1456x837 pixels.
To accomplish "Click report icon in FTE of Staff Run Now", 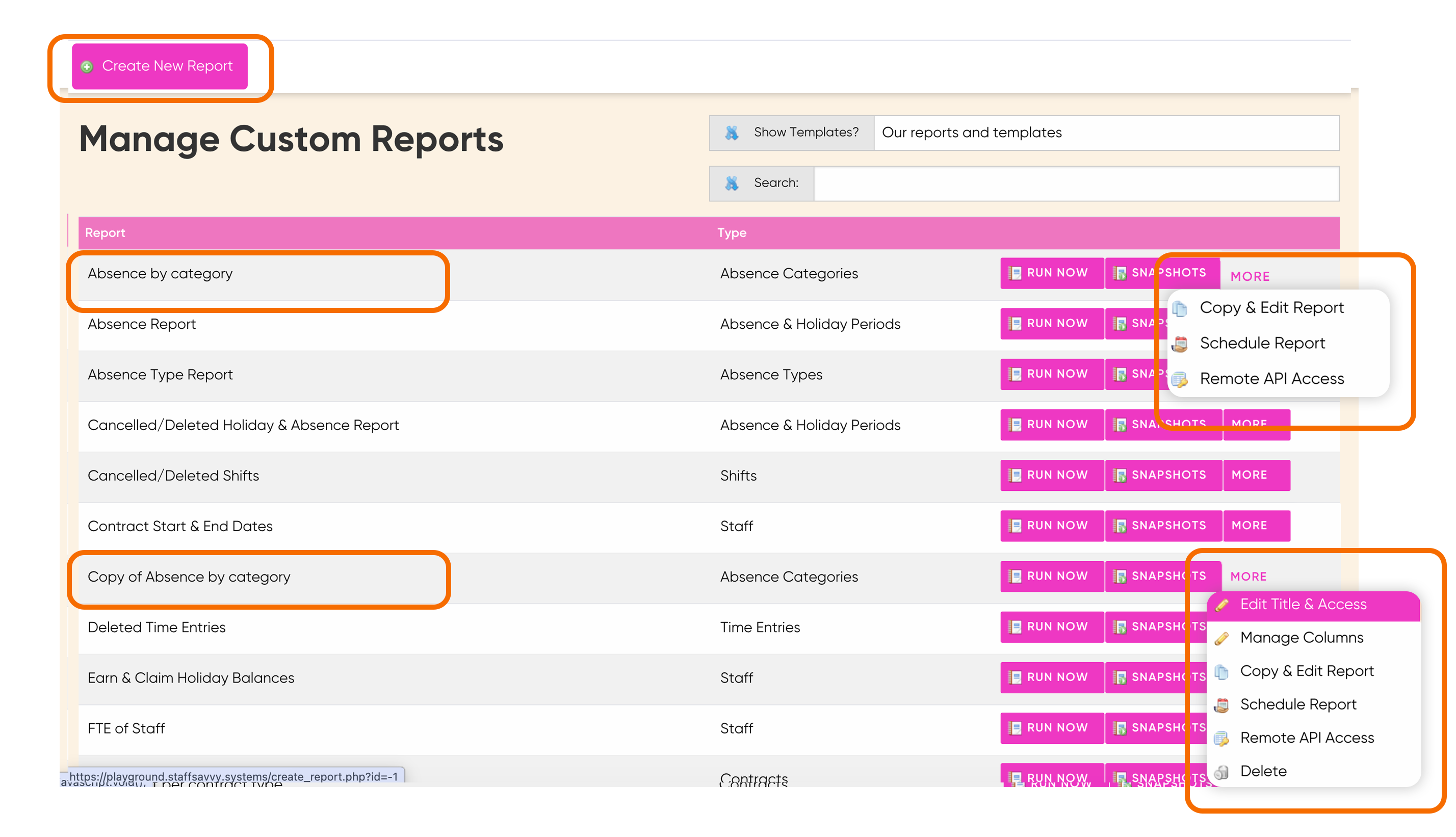I will click(1015, 728).
